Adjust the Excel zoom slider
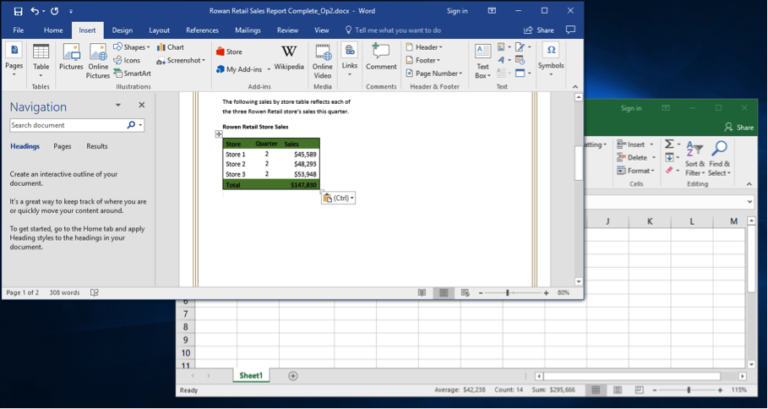Screen dimensions: 768x409 [x=689, y=390]
